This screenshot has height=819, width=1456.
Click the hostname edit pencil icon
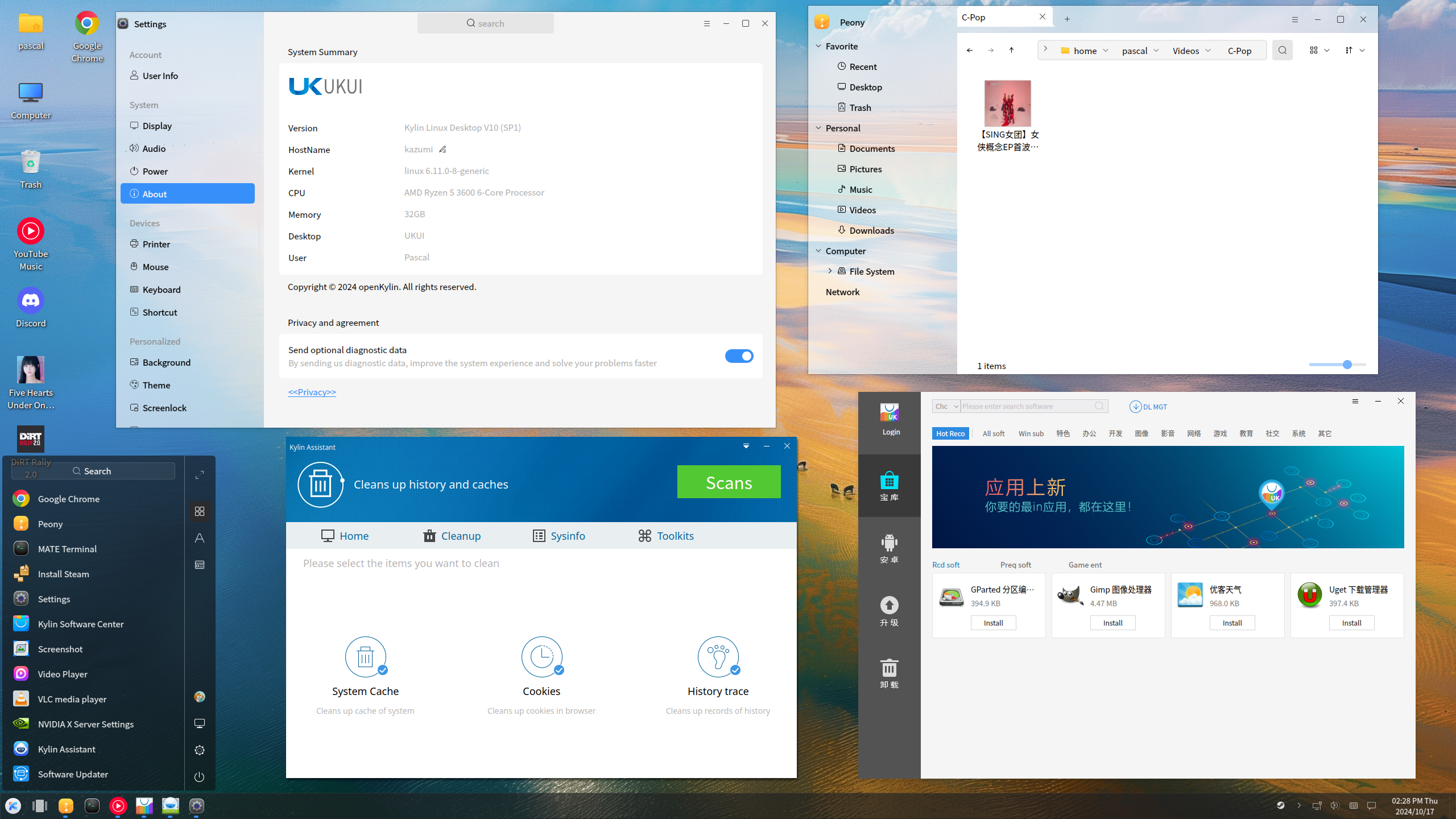(x=442, y=150)
